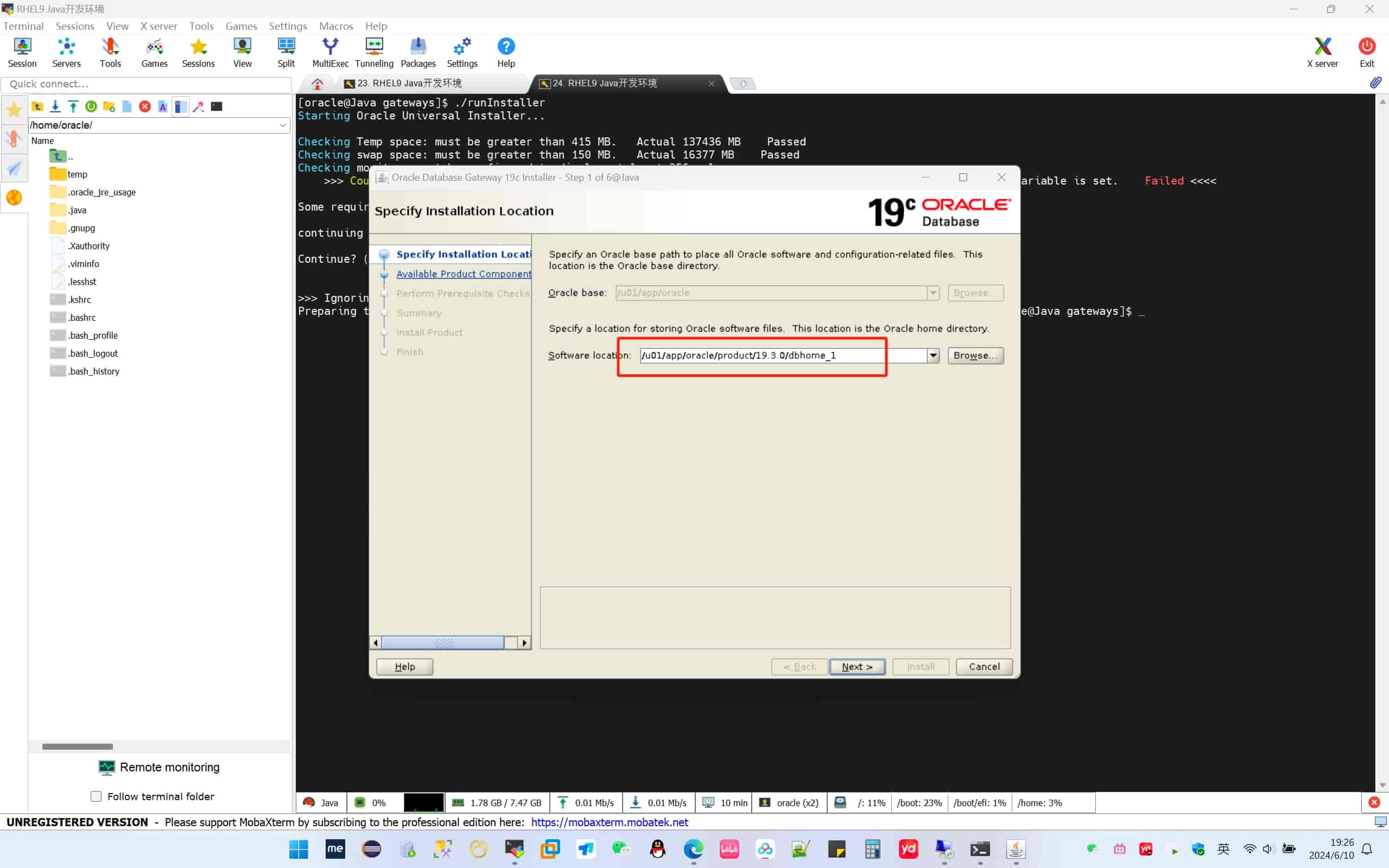Viewport: 1389px width, 868px height.
Task: Click the paperclip icon at tab bar right
Action: coord(1375,83)
